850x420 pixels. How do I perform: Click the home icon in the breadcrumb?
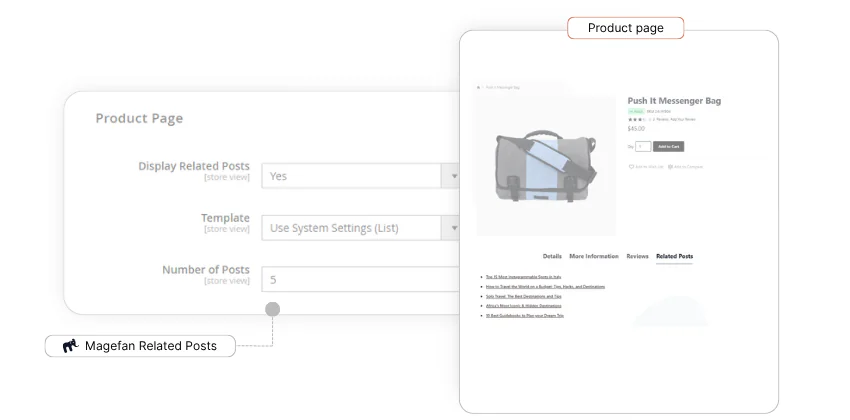click(479, 88)
